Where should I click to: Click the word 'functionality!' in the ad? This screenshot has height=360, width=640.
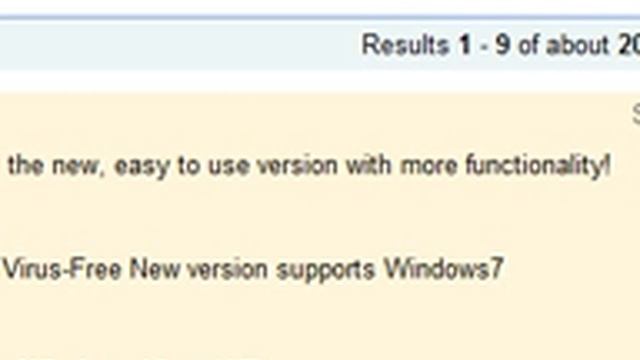[x=538, y=166]
